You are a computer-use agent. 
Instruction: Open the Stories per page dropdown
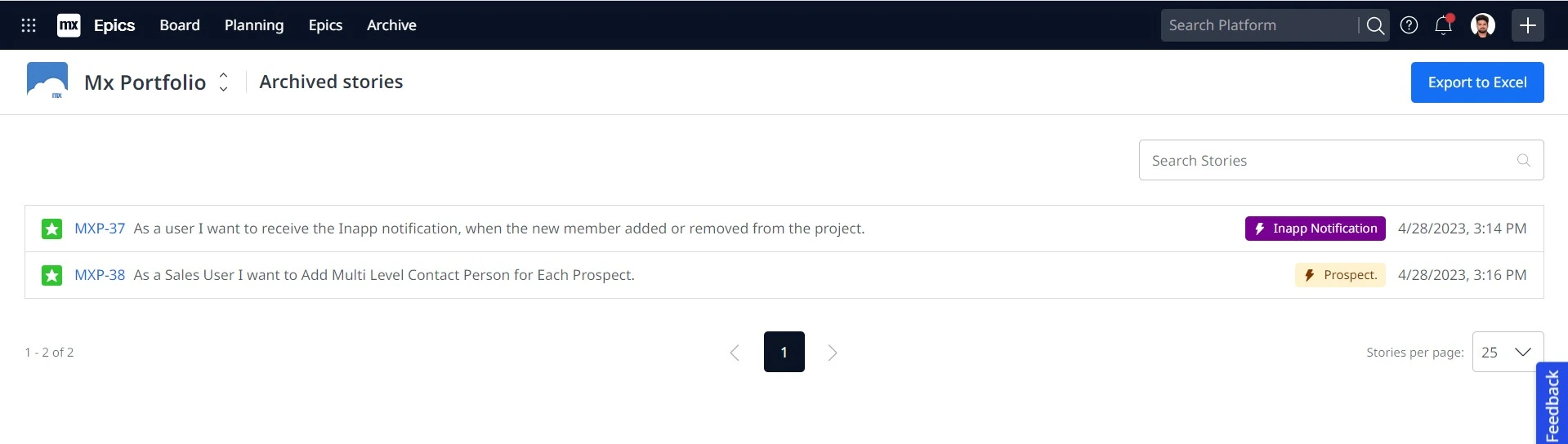(x=1507, y=352)
